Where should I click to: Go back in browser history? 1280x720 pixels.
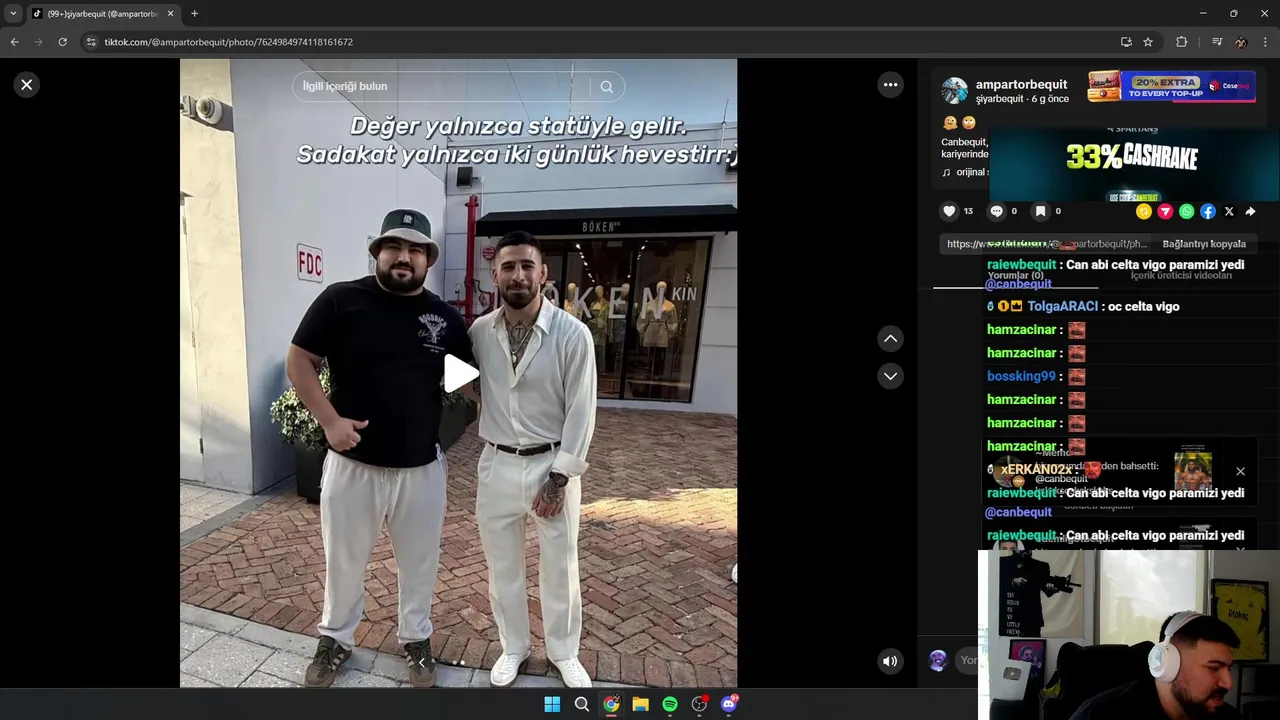click(x=14, y=42)
